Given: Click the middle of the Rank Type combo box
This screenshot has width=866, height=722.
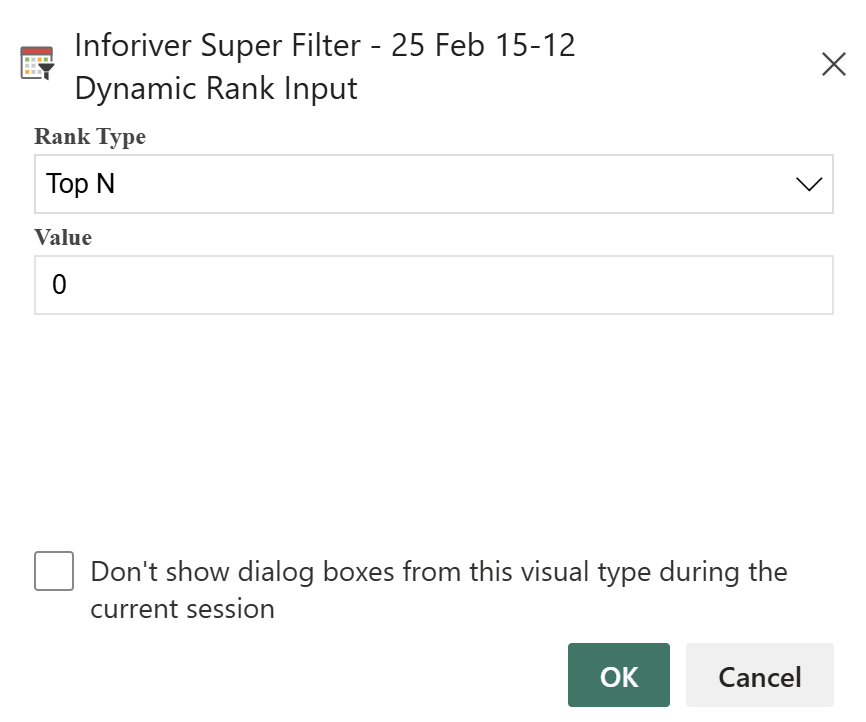Looking at the screenshot, I should pos(434,184).
